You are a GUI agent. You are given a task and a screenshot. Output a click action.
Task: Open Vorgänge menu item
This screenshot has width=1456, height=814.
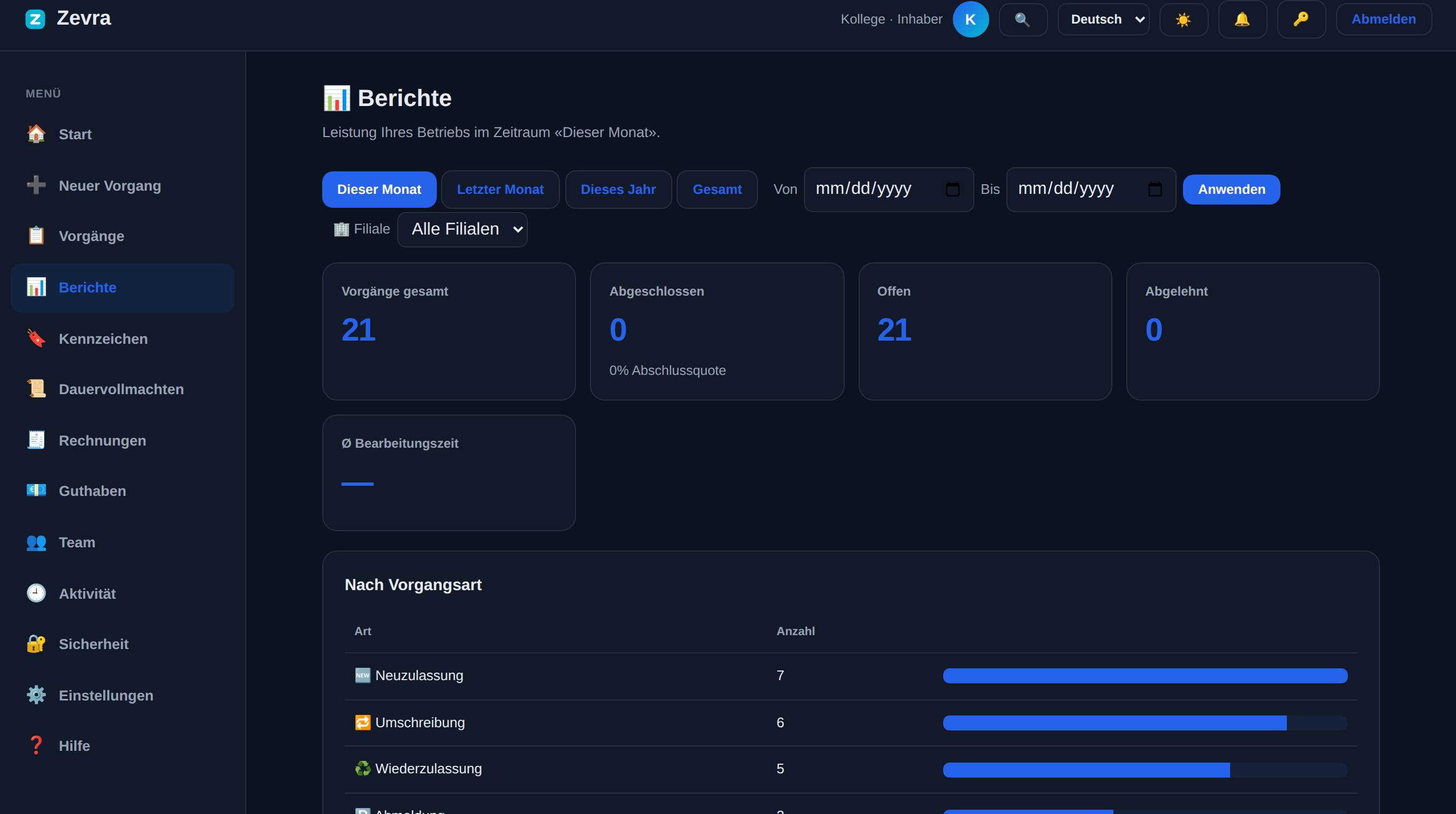pyautogui.click(x=123, y=236)
